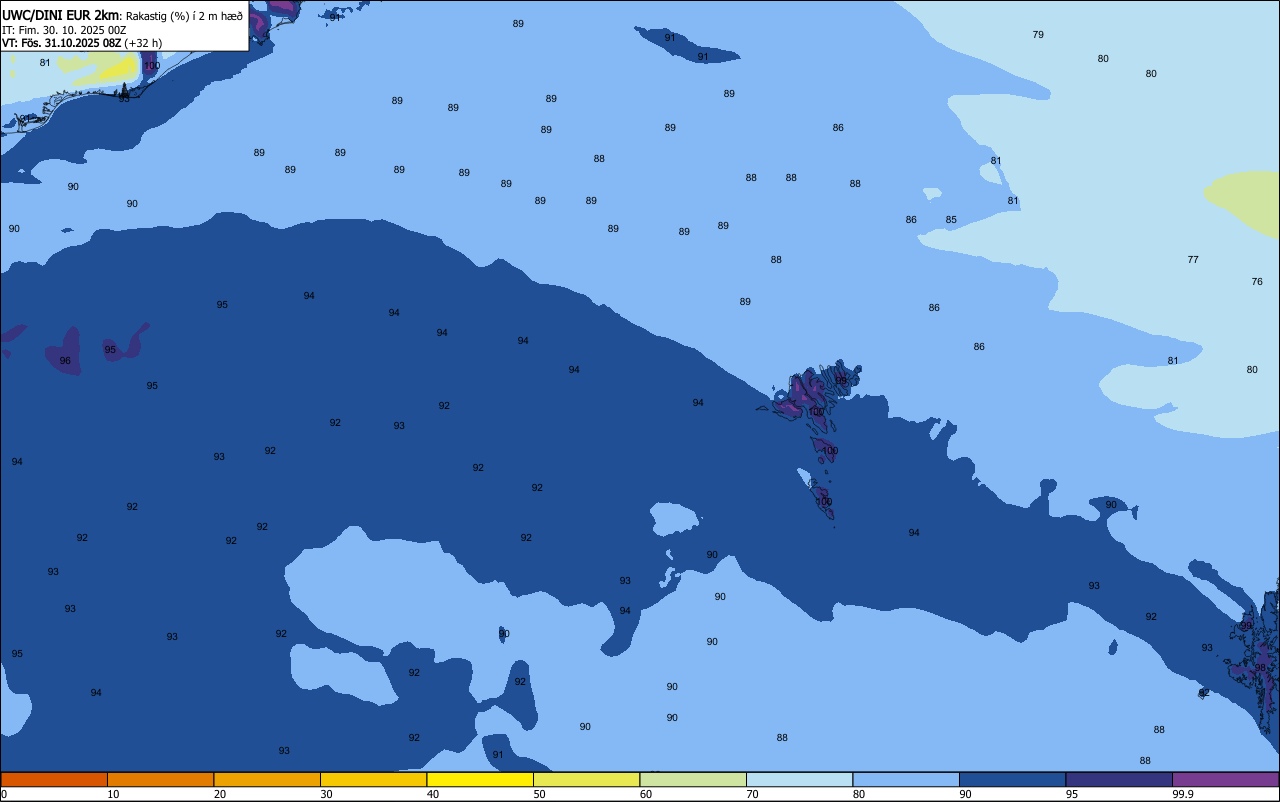Screen dimensions: 1280x802
Task: Click the 0 tick label on color scale
Action: (x=4, y=794)
